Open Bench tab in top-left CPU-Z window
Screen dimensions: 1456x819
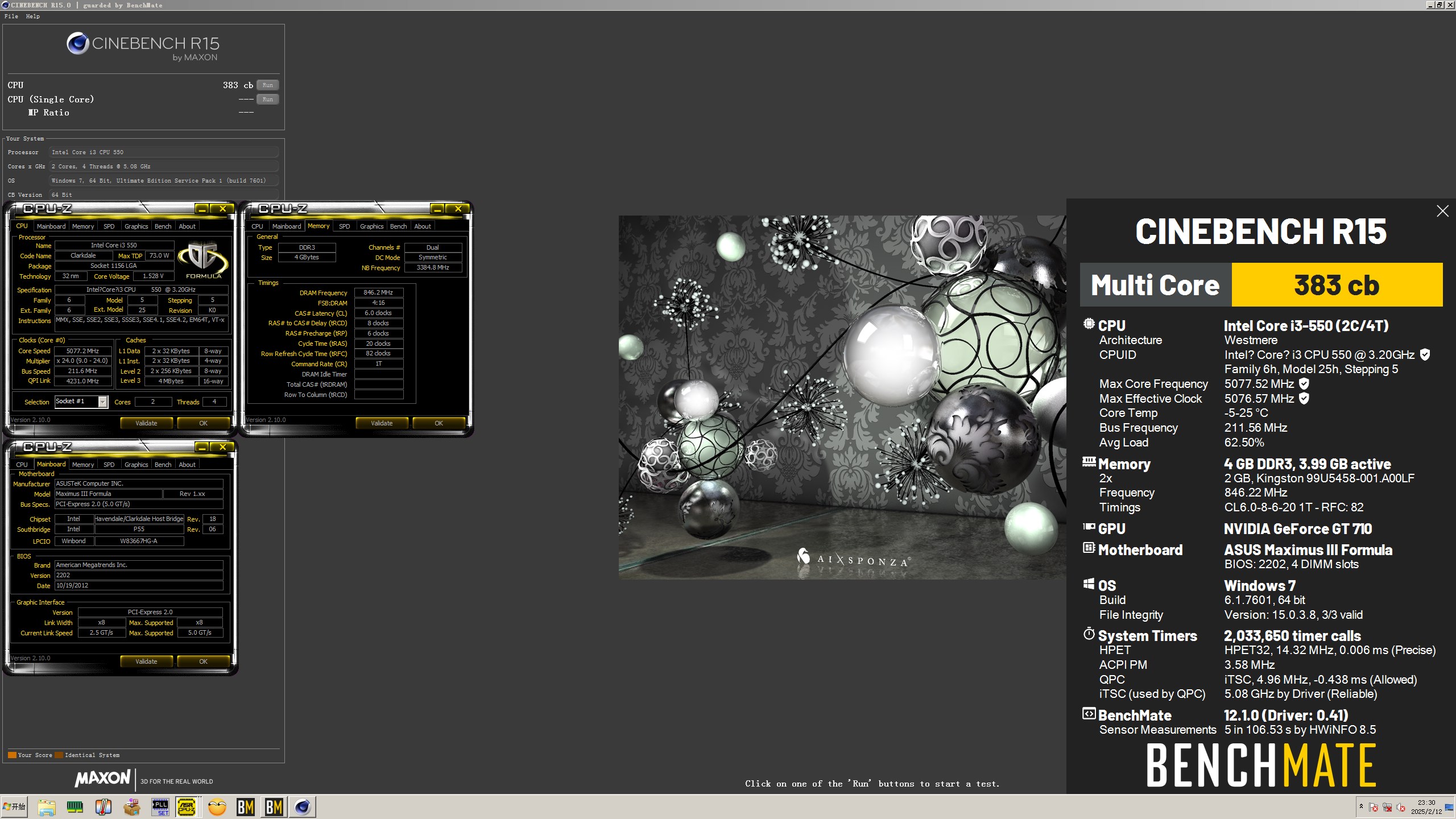tap(163, 226)
